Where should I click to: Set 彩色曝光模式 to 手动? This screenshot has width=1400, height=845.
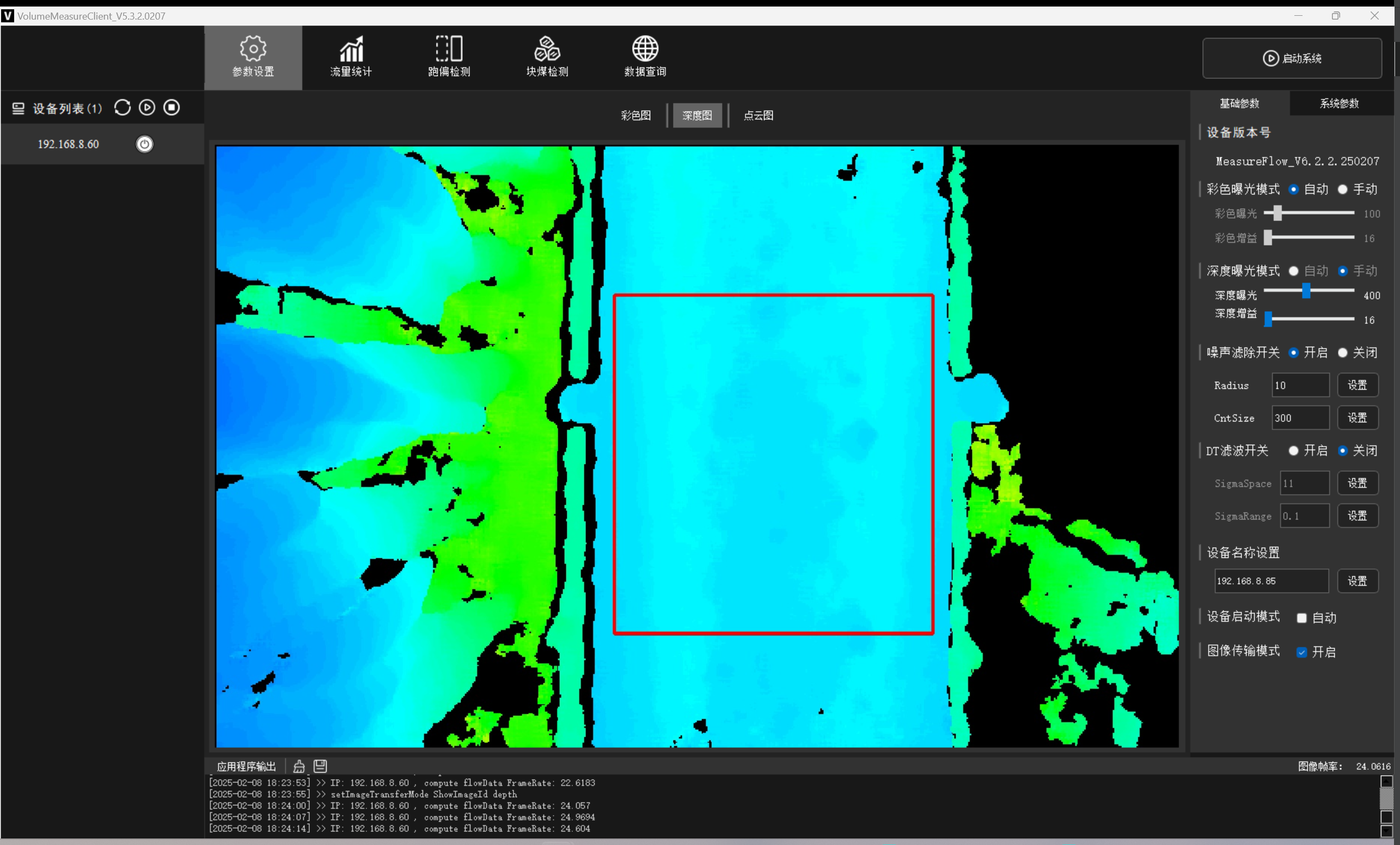coord(1343,189)
